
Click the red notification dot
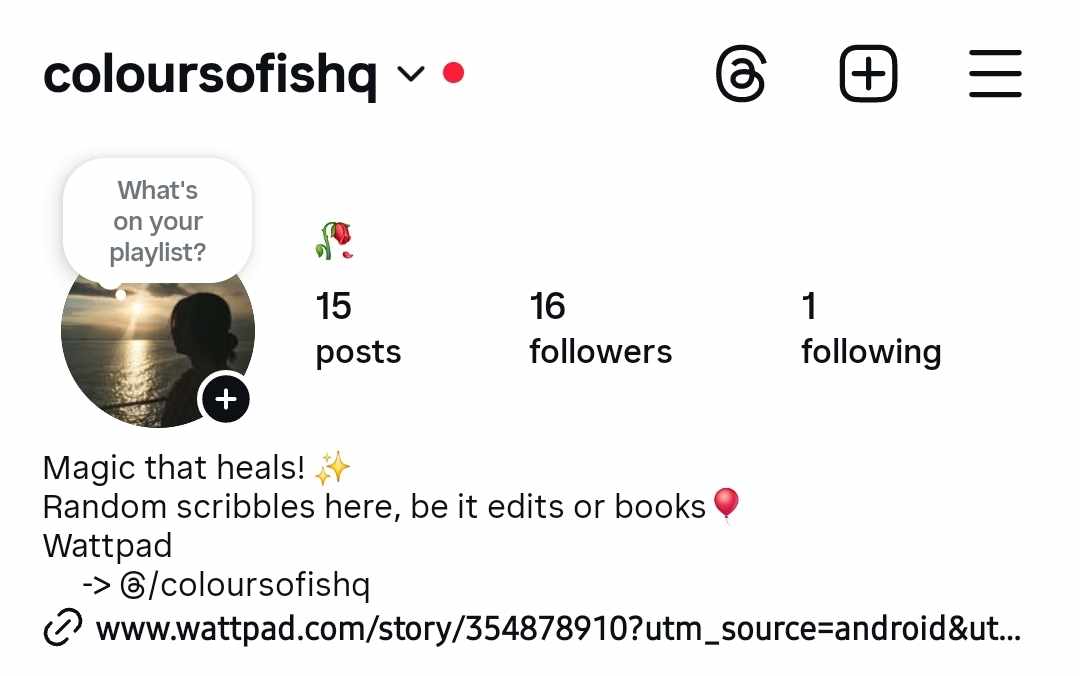point(453,72)
